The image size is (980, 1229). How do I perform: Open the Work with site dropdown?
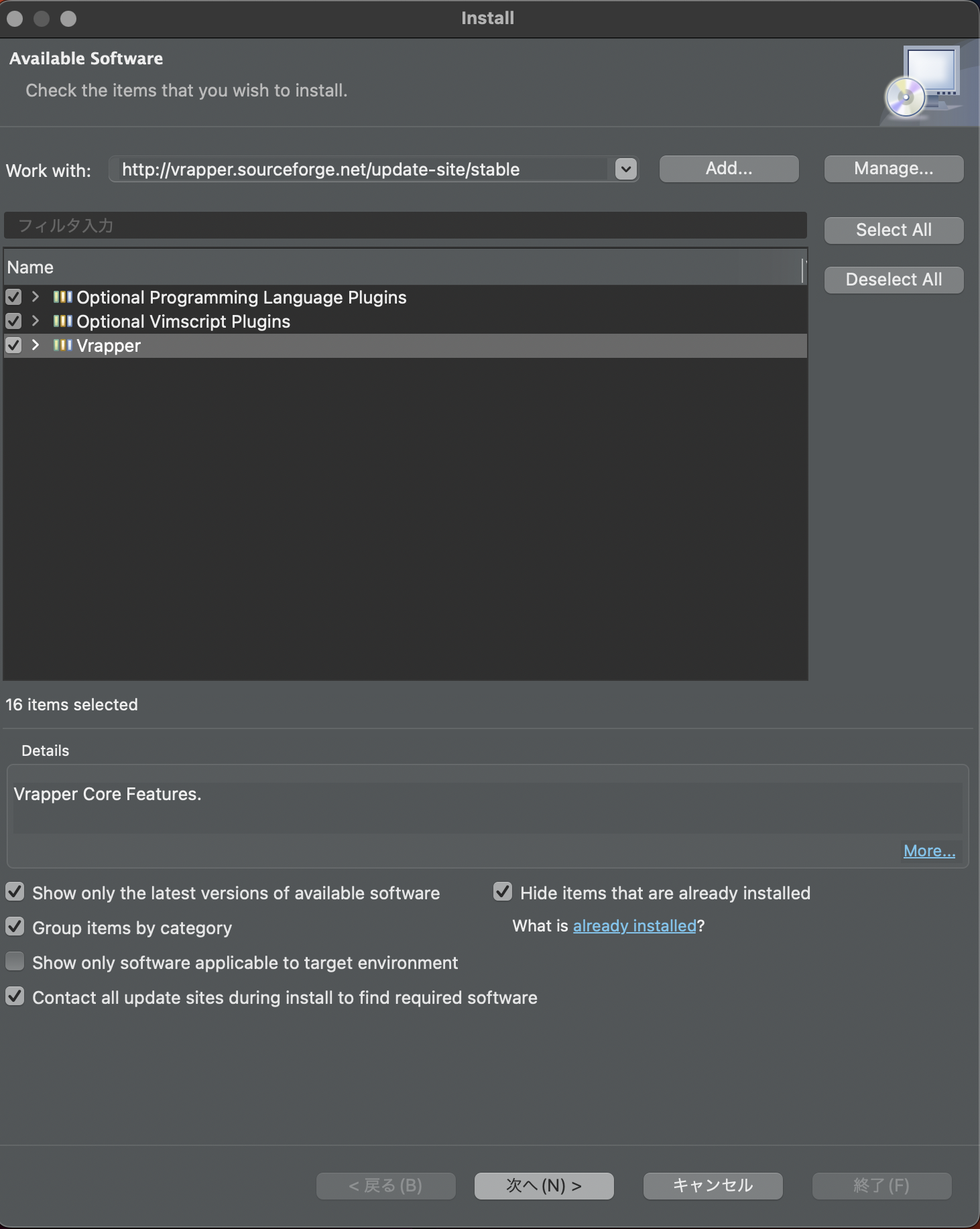625,170
